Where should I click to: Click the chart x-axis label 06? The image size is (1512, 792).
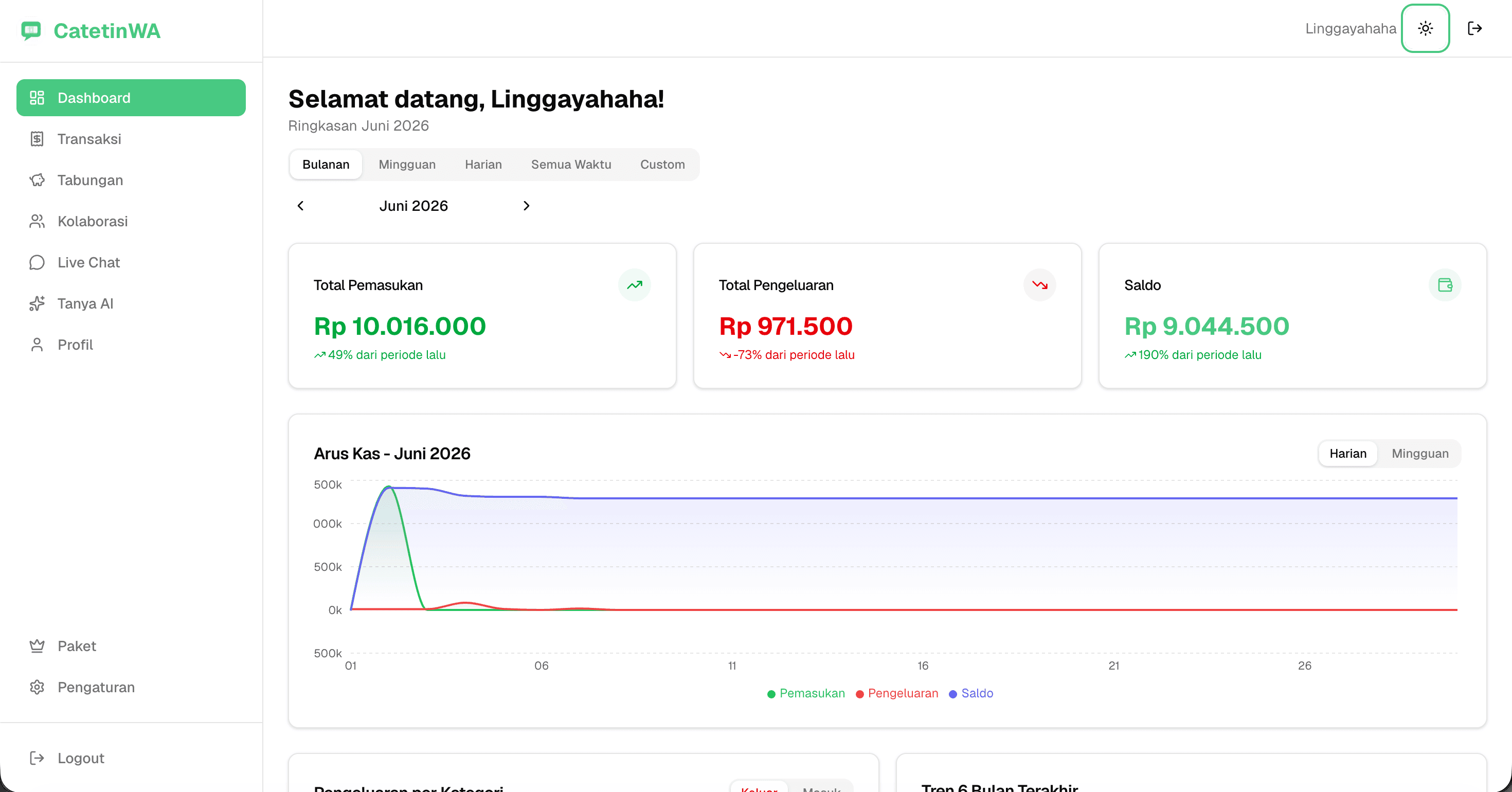pyautogui.click(x=541, y=666)
